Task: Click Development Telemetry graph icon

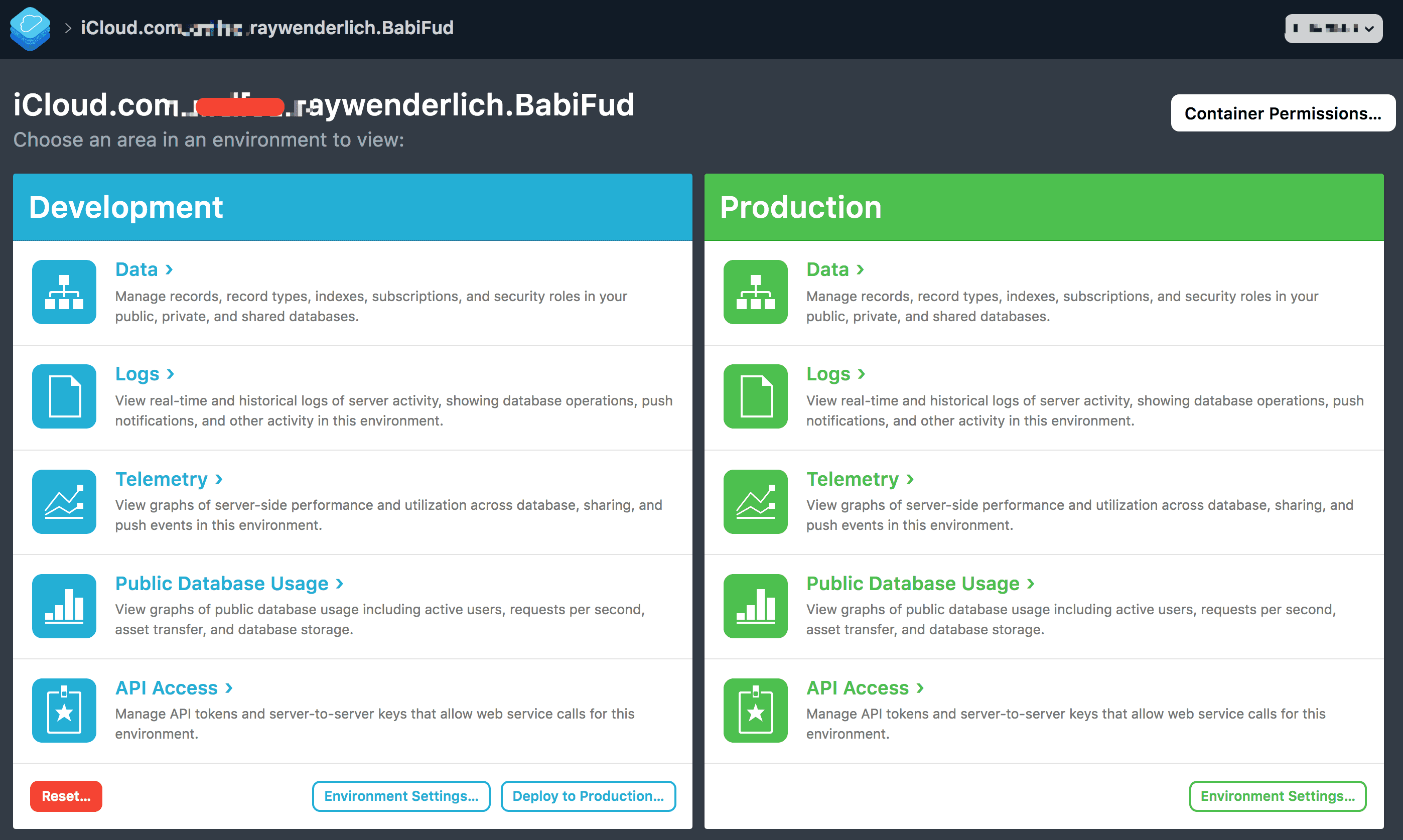Action: (x=64, y=501)
